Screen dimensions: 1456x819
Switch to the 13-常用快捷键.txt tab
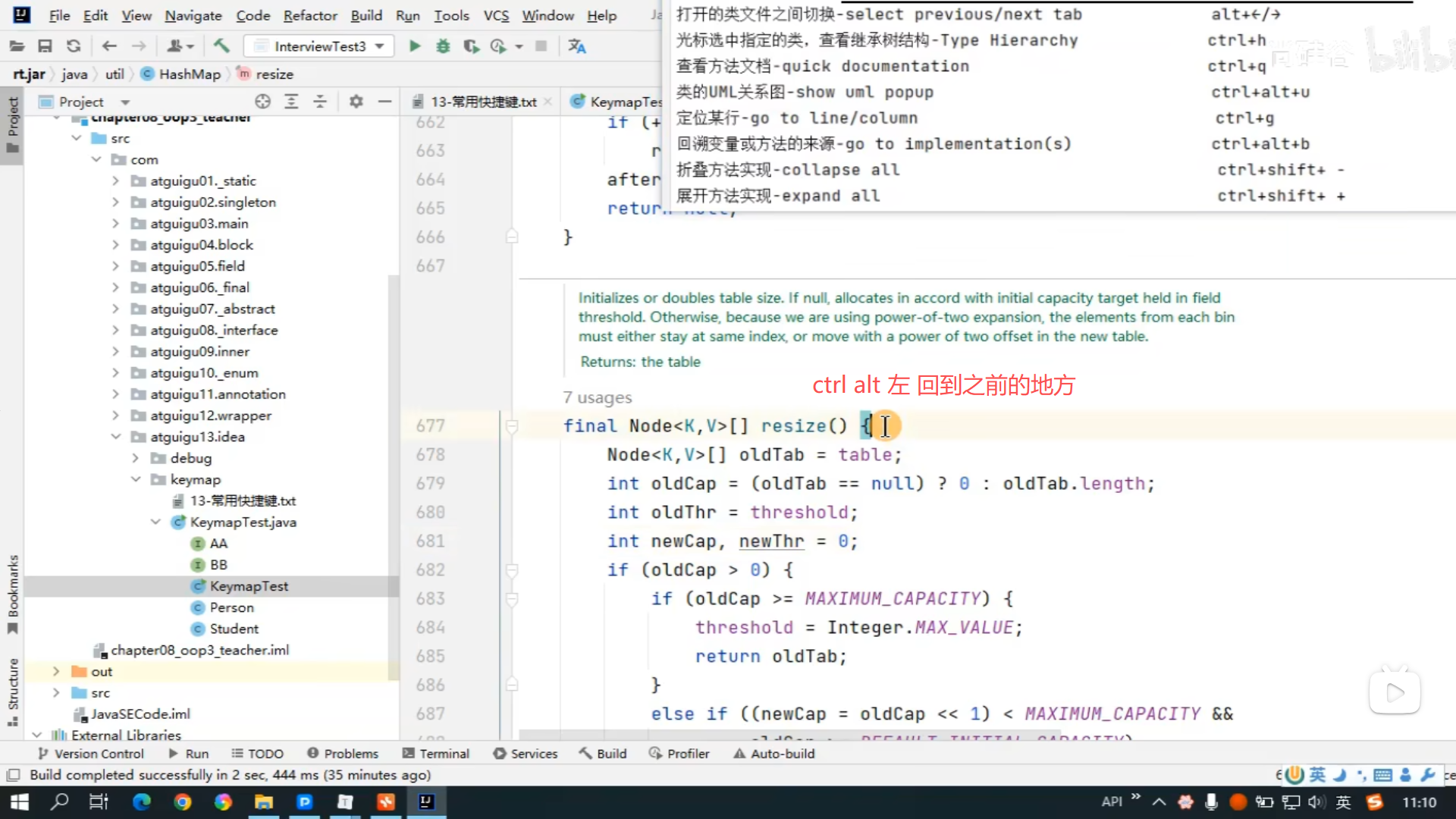point(482,102)
